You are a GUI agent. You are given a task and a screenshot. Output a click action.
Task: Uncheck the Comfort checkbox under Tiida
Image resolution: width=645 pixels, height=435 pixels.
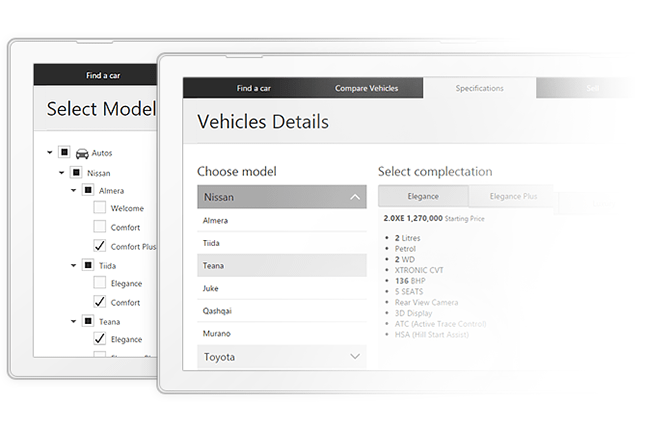point(100,302)
